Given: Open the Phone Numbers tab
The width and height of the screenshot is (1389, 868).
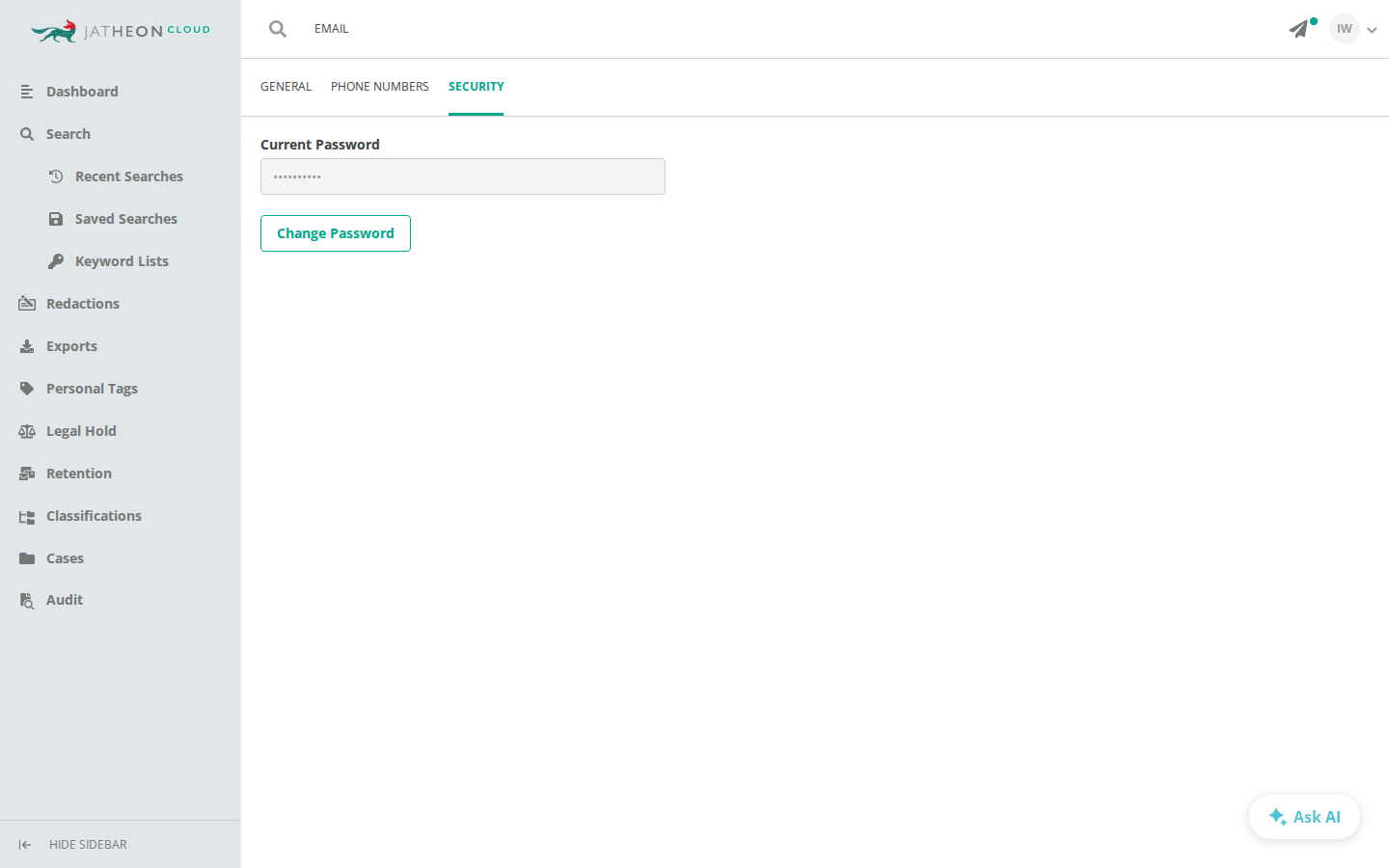Looking at the screenshot, I should click(380, 87).
